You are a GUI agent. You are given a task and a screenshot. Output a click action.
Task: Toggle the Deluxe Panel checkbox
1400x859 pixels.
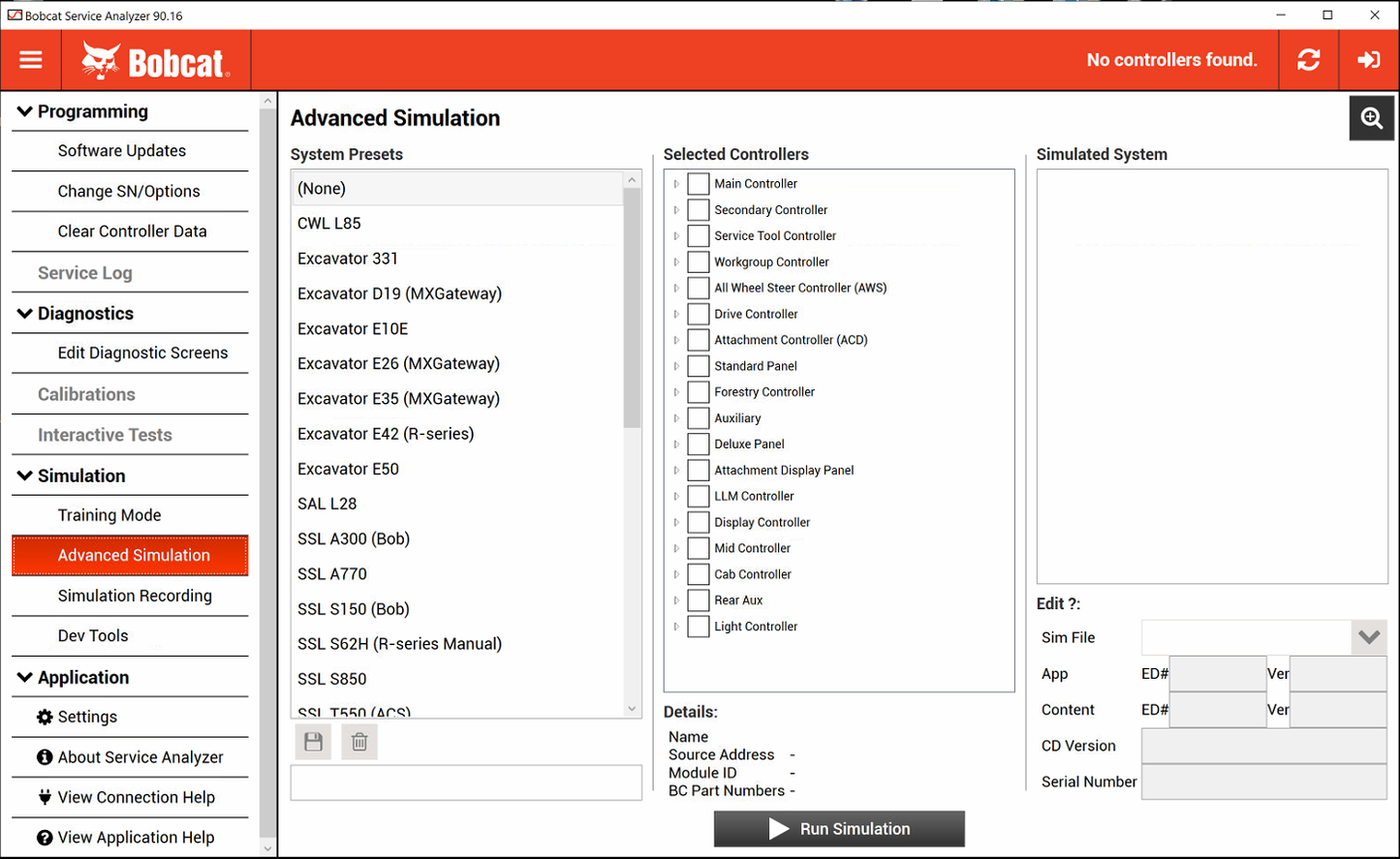(x=699, y=444)
